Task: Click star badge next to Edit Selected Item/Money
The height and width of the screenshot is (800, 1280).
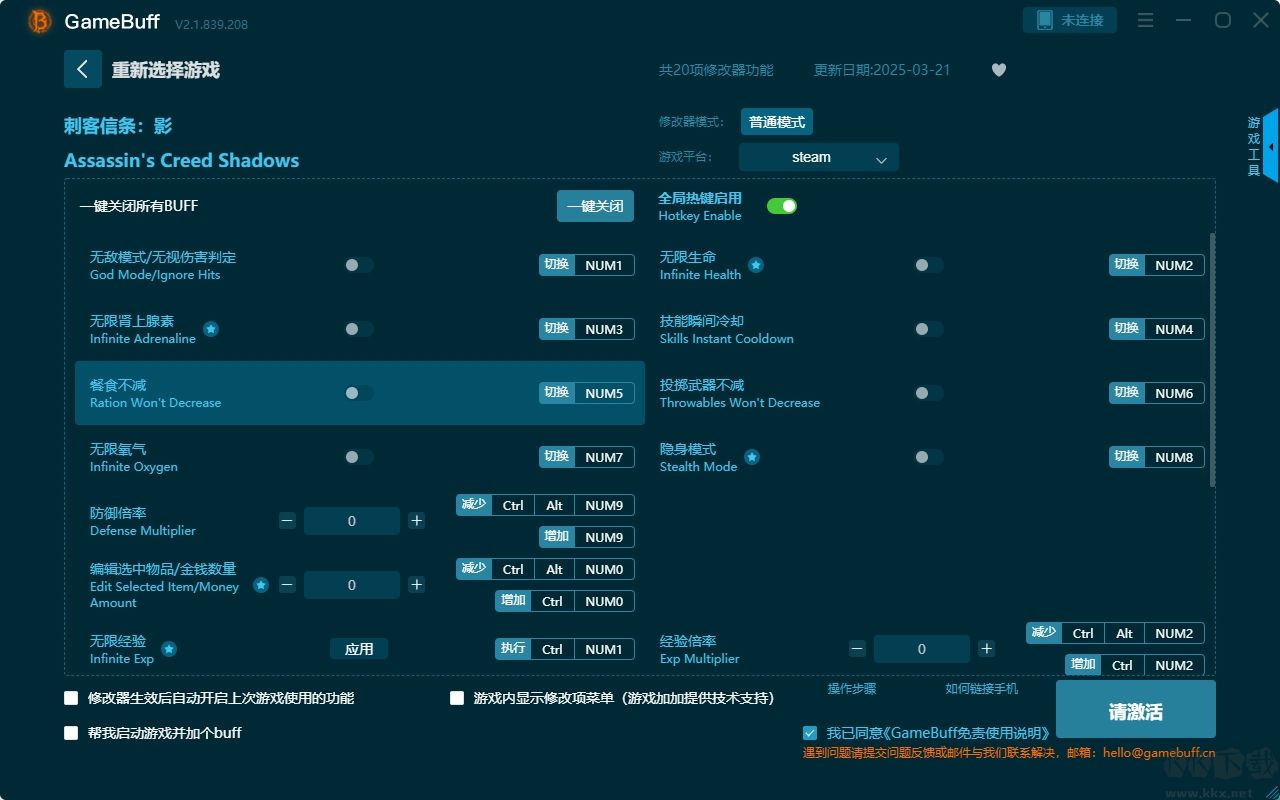Action: (261, 585)
